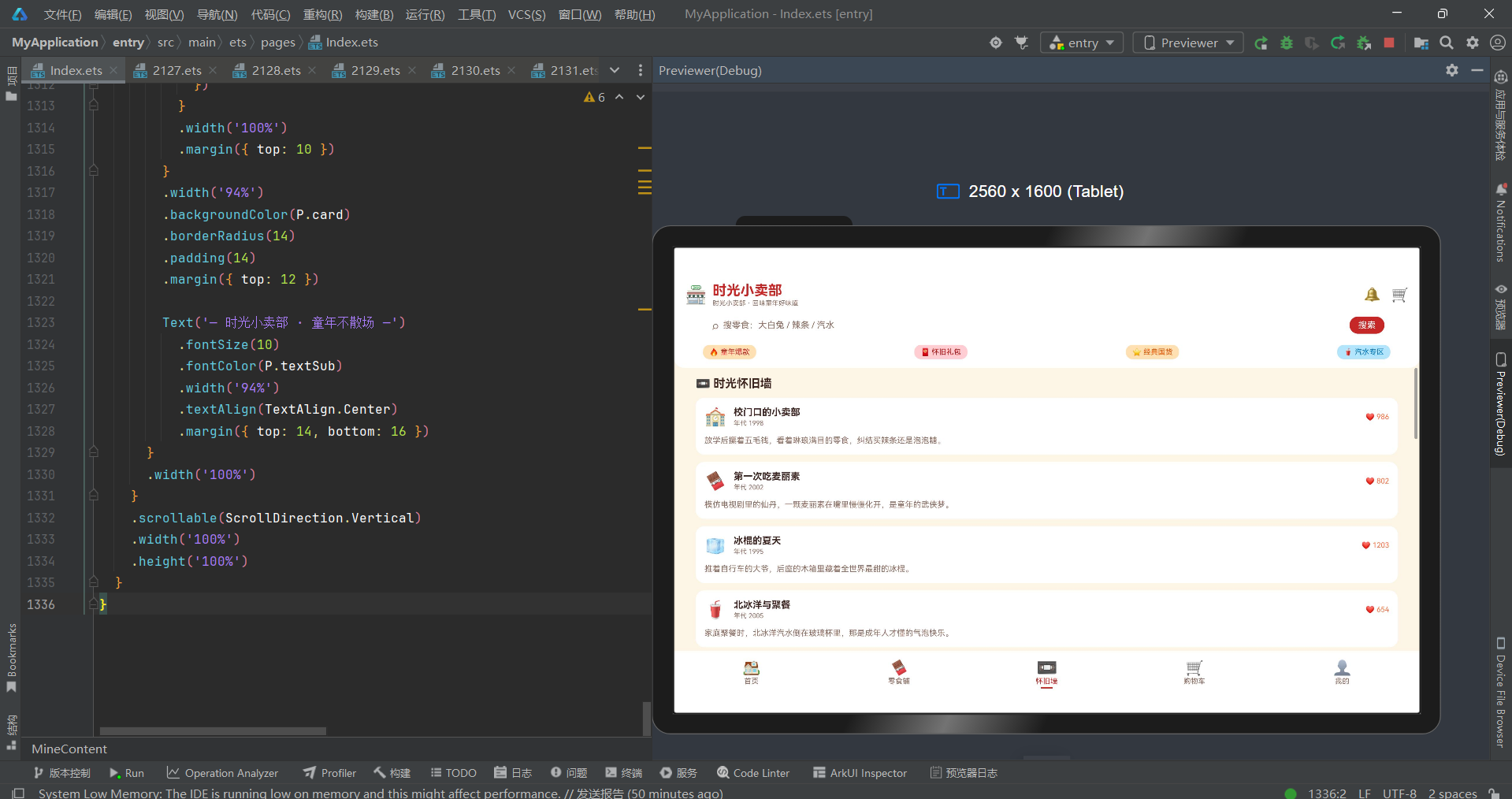Click pages breadcrumb in navigation bar
Screen dimensions: 1512x799
pyautogui.click(x=278, y=43)
